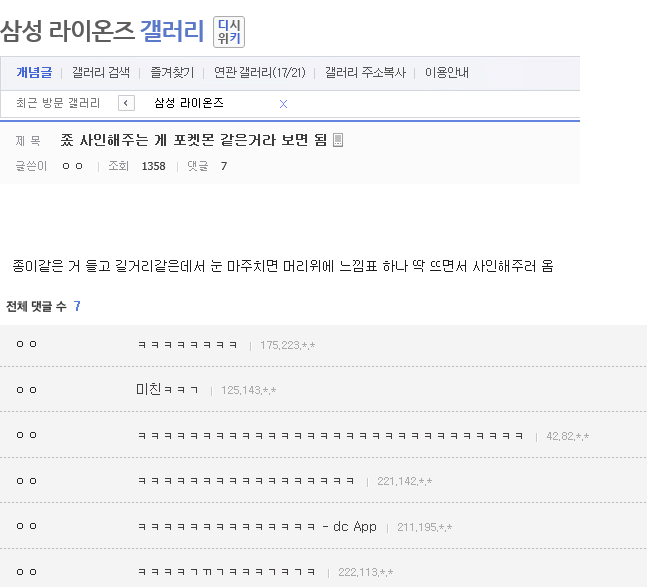
Task: Click the 최근 방문 갤러리 label
Action: tap(58, 103)
